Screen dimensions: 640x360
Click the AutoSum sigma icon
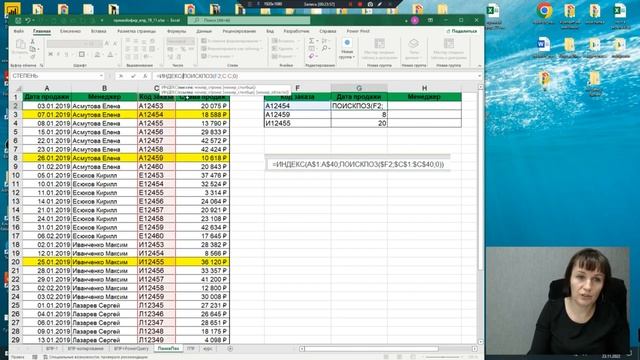click(311, 41)
